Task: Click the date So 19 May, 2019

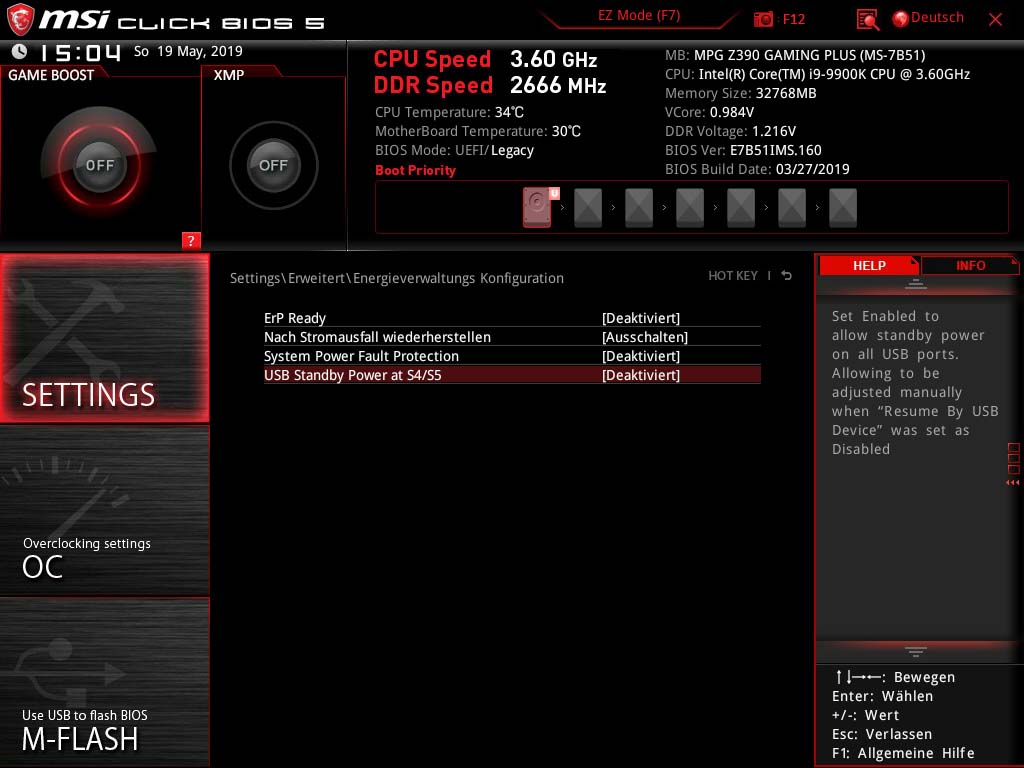Action: point(188,52)
